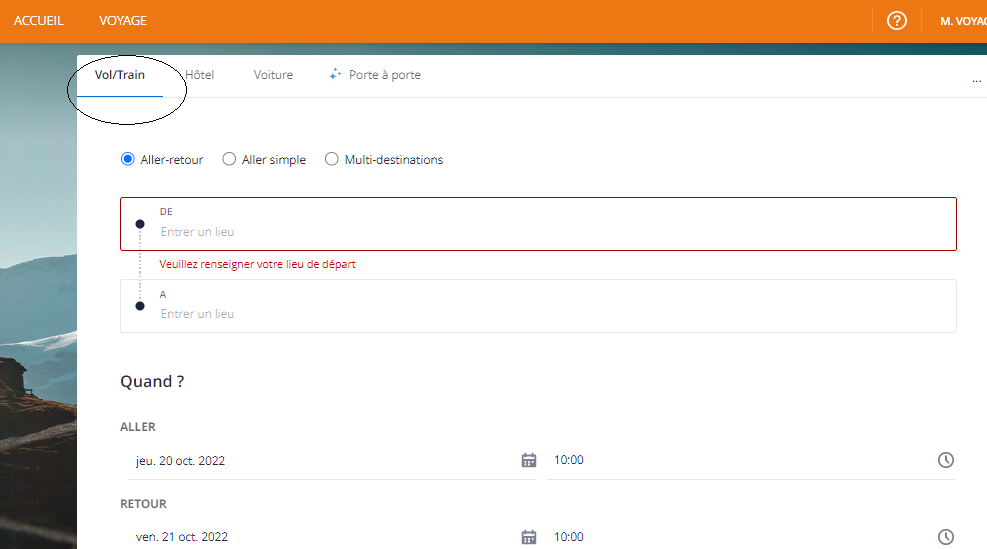Switch to the Hôtel tab
The image size is (987, 549).
click(x=200, y=75)
